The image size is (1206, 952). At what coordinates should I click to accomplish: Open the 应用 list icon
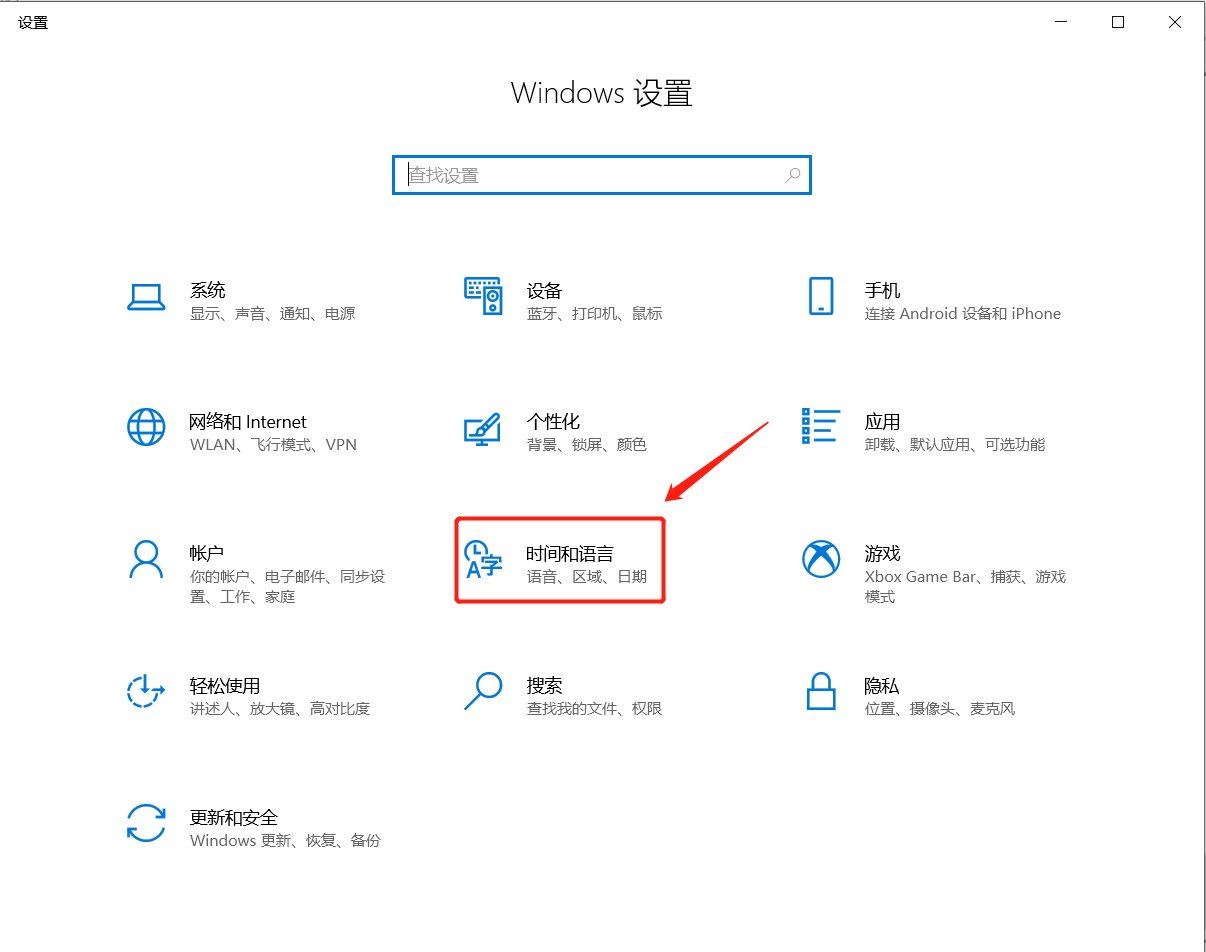(820, 426)
